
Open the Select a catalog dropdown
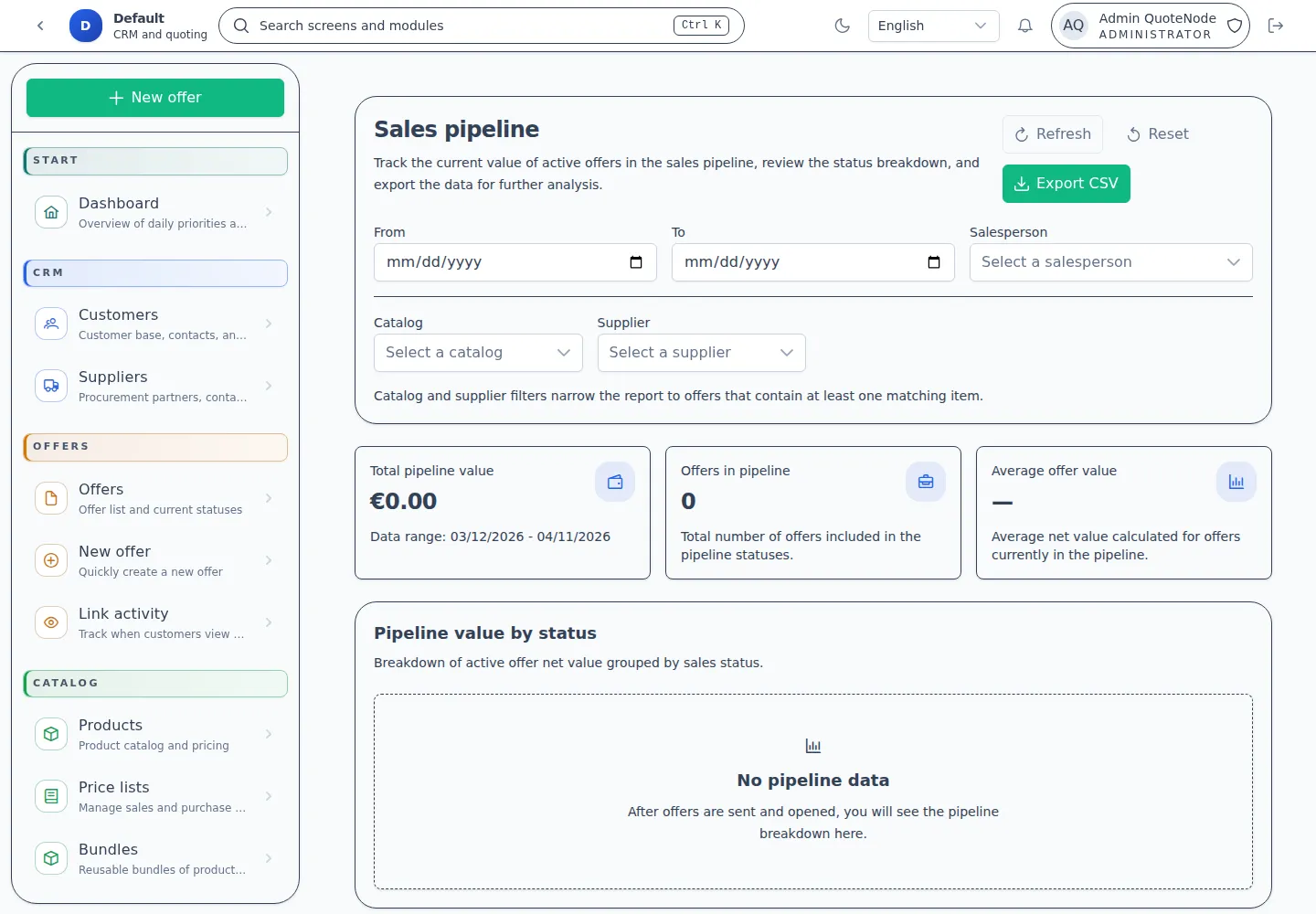[477, 353]
